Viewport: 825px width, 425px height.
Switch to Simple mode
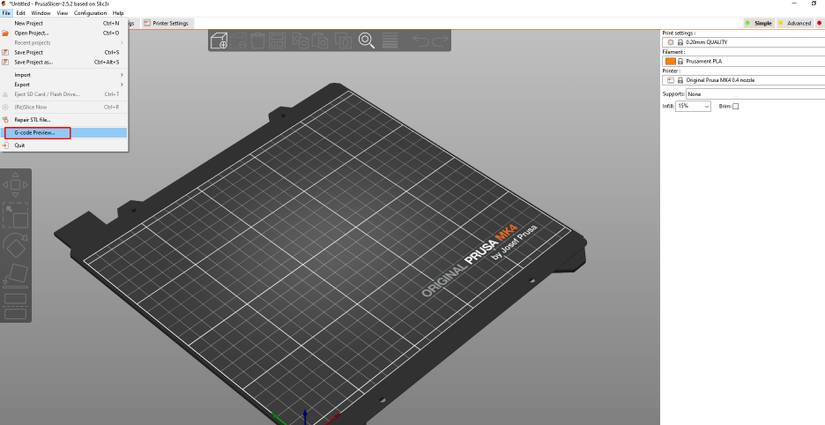pyautogui.click(x=759, y=23)
